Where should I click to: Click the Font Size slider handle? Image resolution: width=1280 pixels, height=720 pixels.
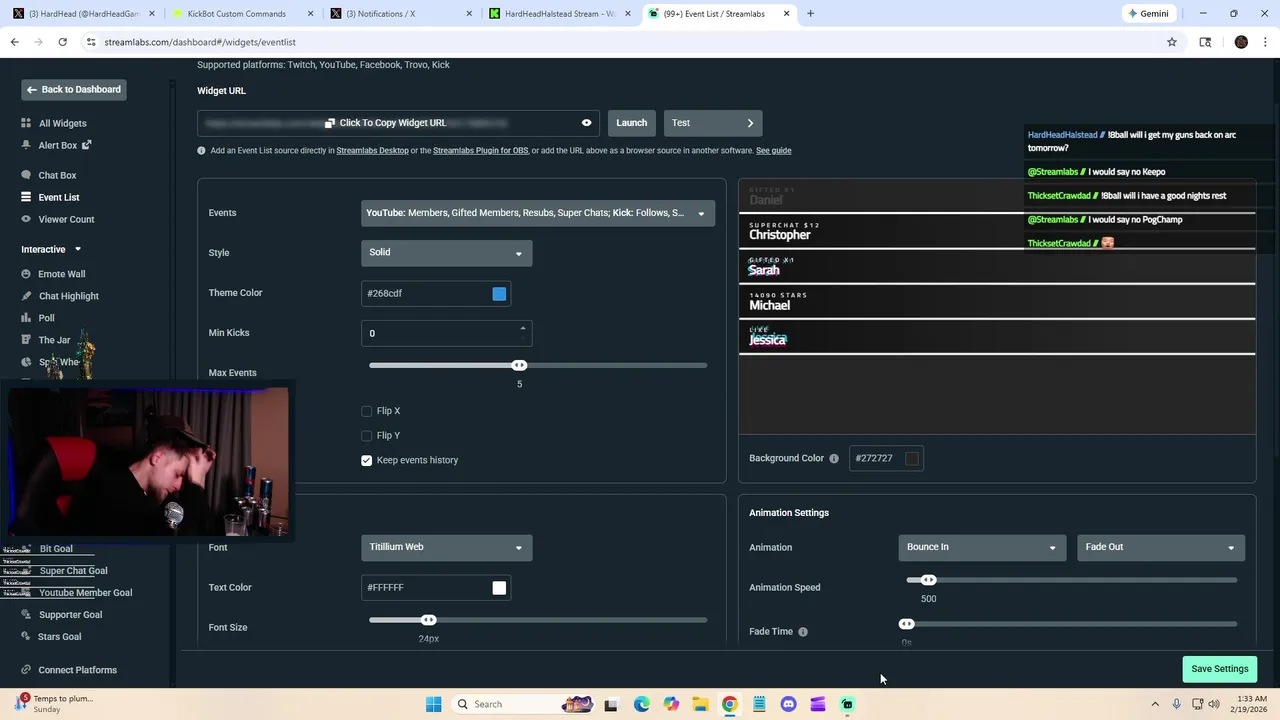point(428,621)
